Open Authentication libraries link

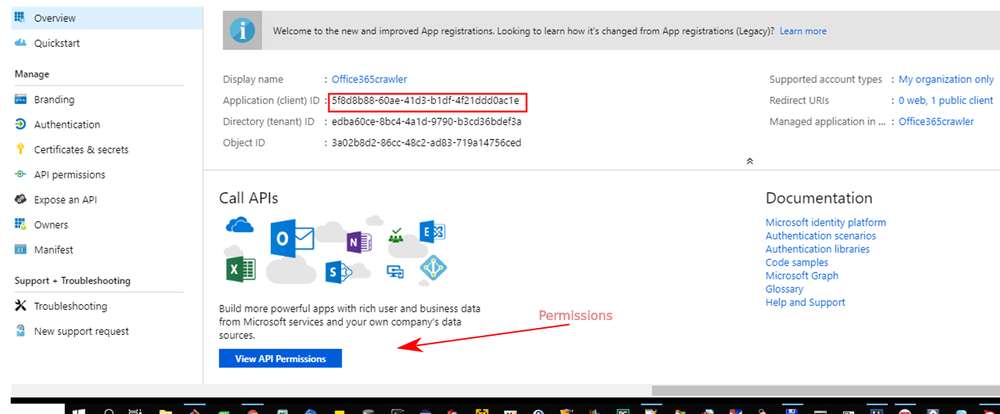coord(817,249)
